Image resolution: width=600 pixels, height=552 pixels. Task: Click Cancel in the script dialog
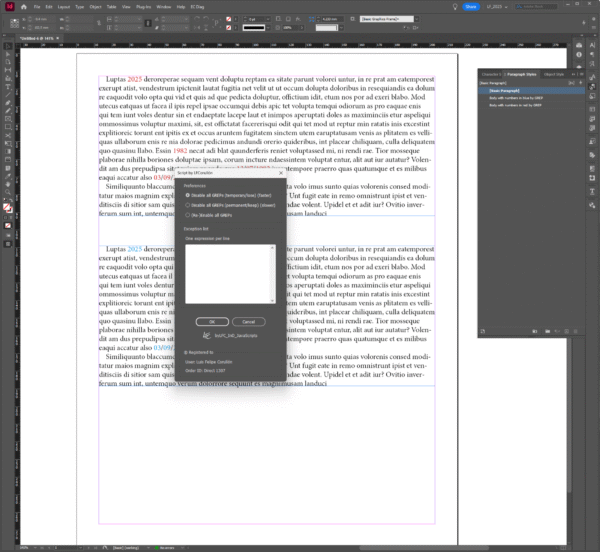pyautogui.click(x=248, y=322)
